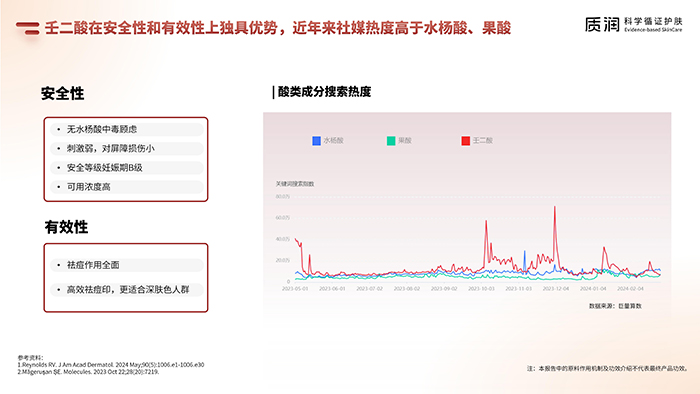Select the 祛痘作用全面 bullet item
Screen dimensions: 700x394
[127, 265]
